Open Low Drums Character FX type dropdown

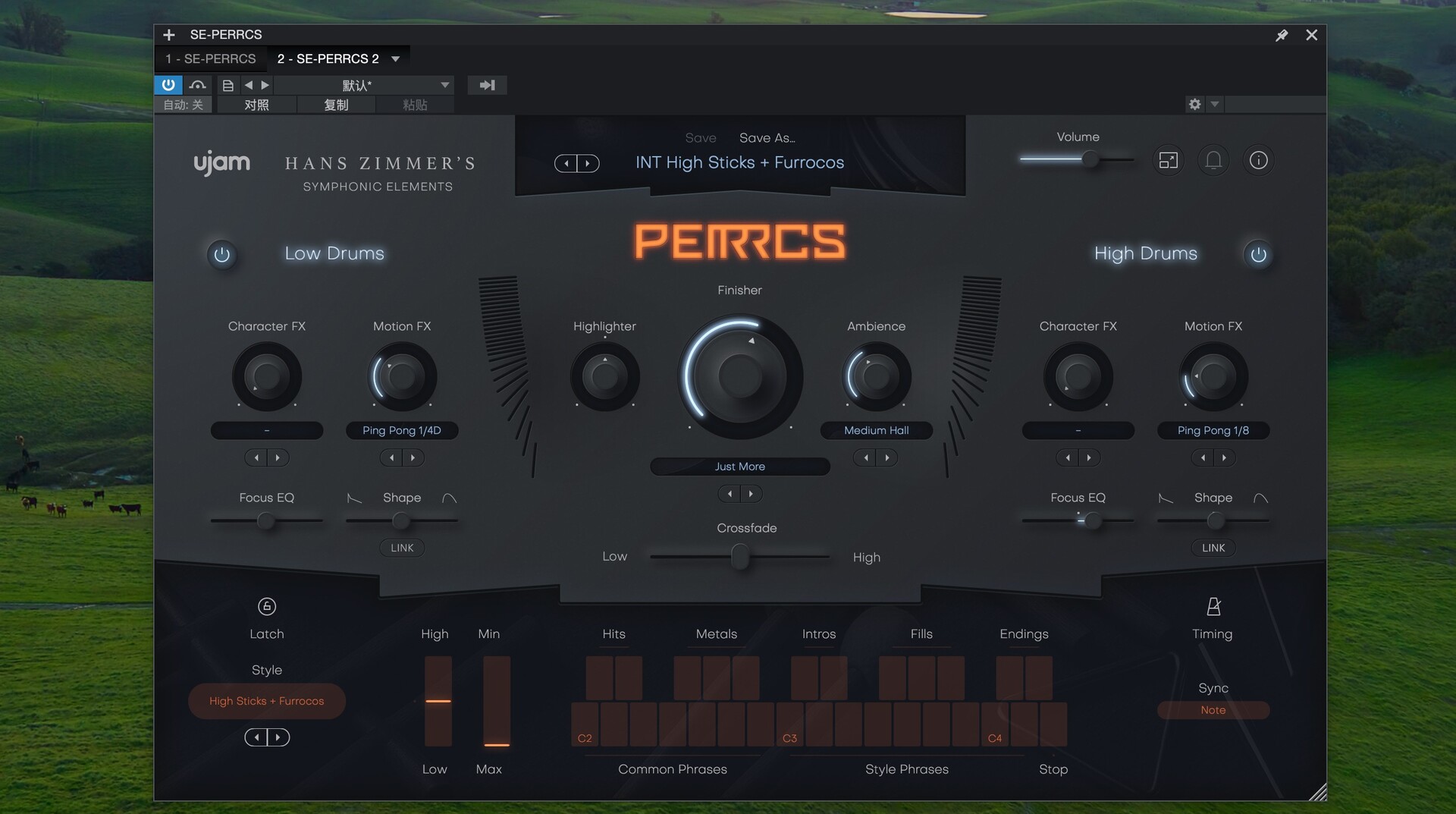click(267, 430)
